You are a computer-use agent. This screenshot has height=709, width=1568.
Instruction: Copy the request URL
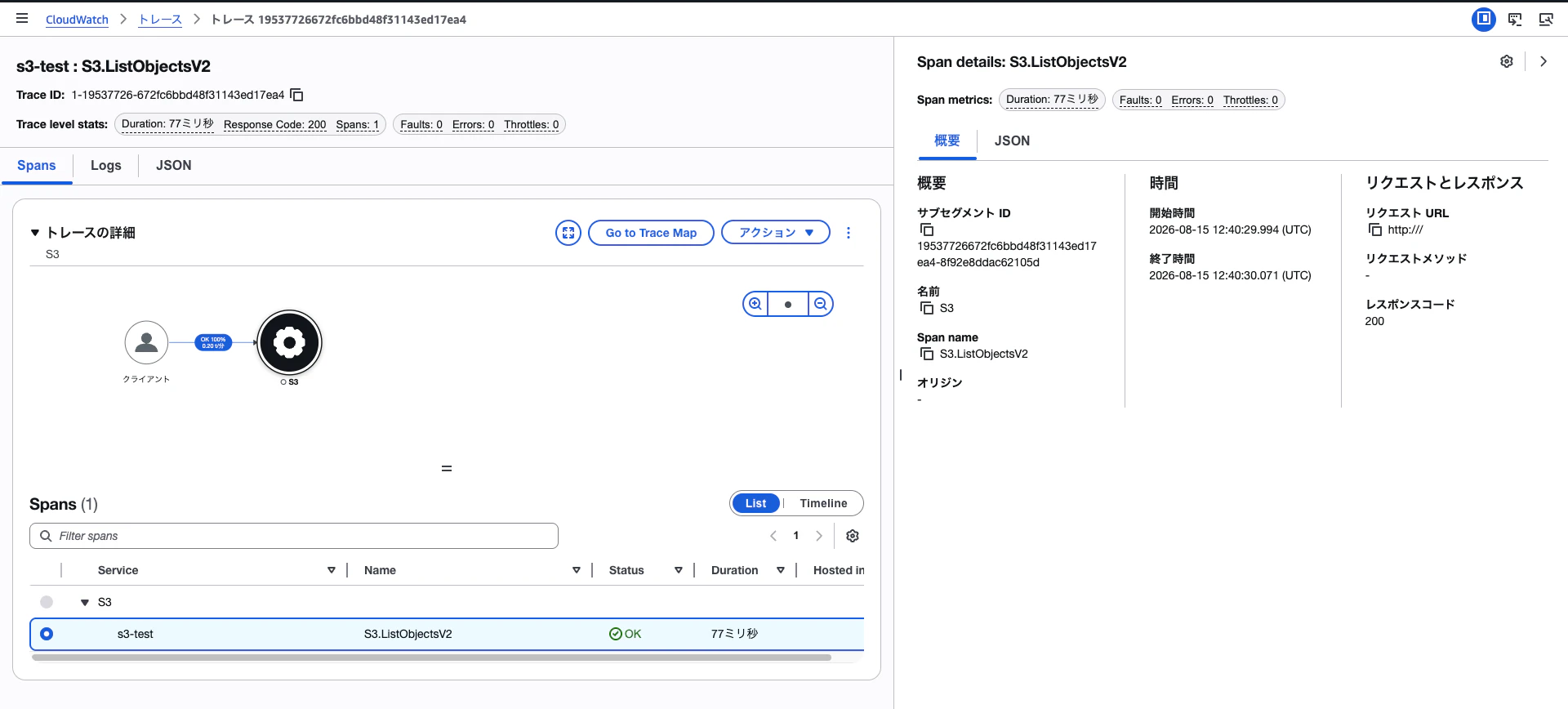coord(1375,230)
